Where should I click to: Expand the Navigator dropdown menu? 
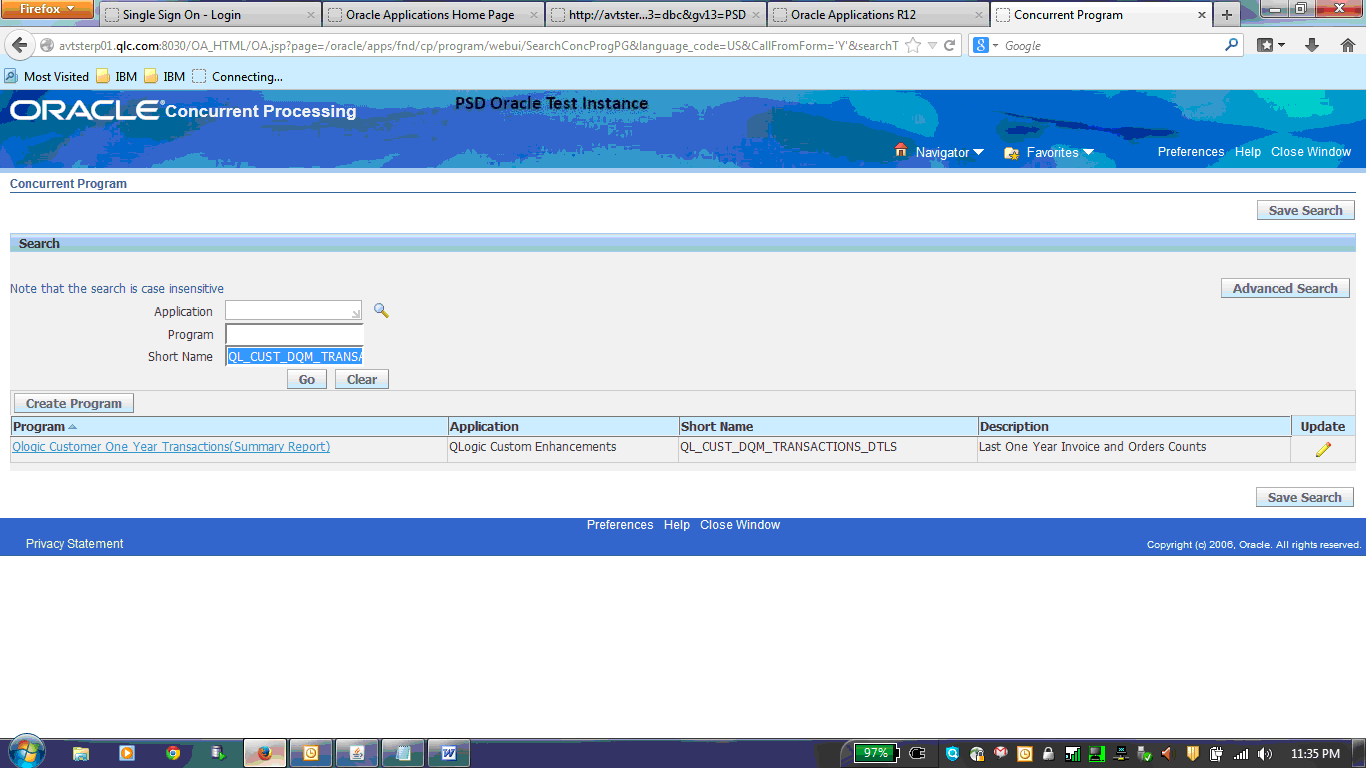click(x=978, y=153)
